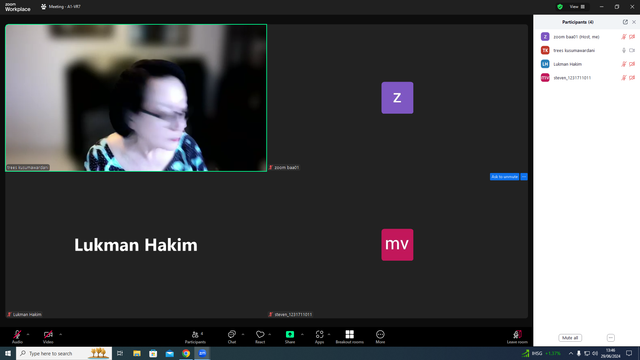Select the purple Z avatar tile
The height and width of the screenshot is (360, 640).
point(397,98)
